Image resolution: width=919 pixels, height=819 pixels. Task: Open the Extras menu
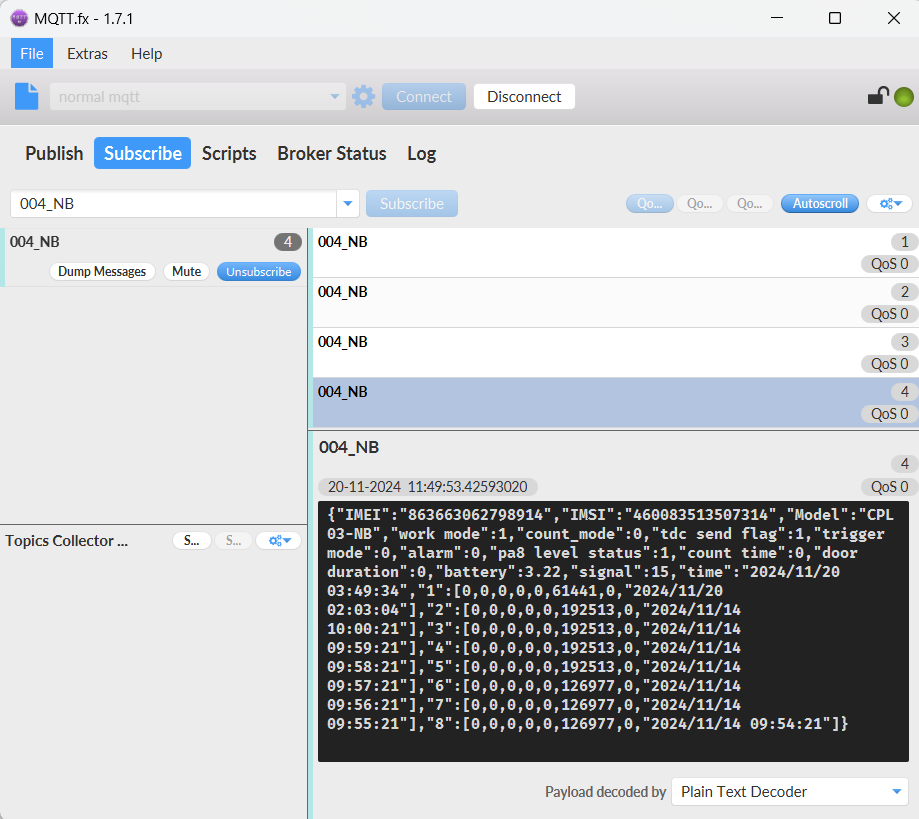click(87, 53)
